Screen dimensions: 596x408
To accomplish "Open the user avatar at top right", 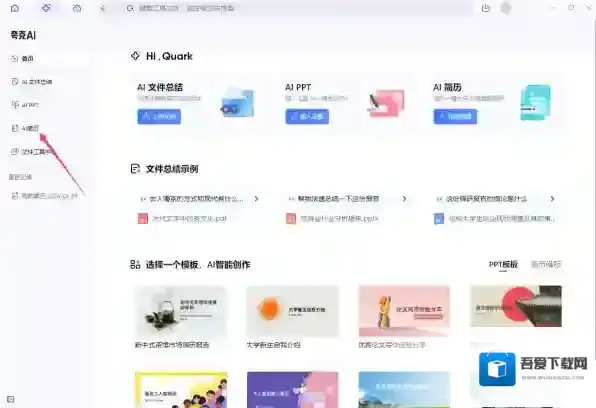I will 506,8.
